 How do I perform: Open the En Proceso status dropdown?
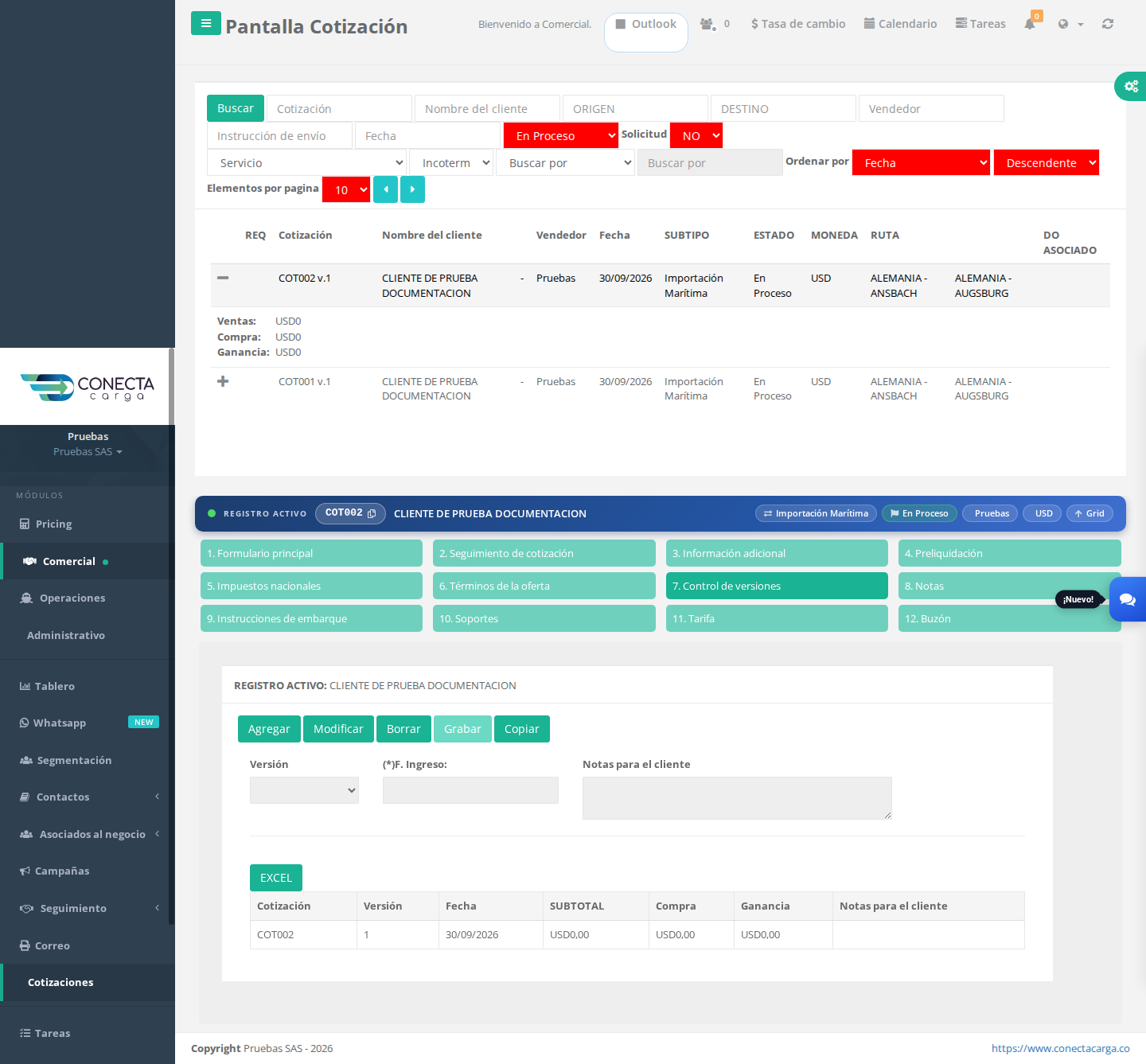(x=561, y=135)
